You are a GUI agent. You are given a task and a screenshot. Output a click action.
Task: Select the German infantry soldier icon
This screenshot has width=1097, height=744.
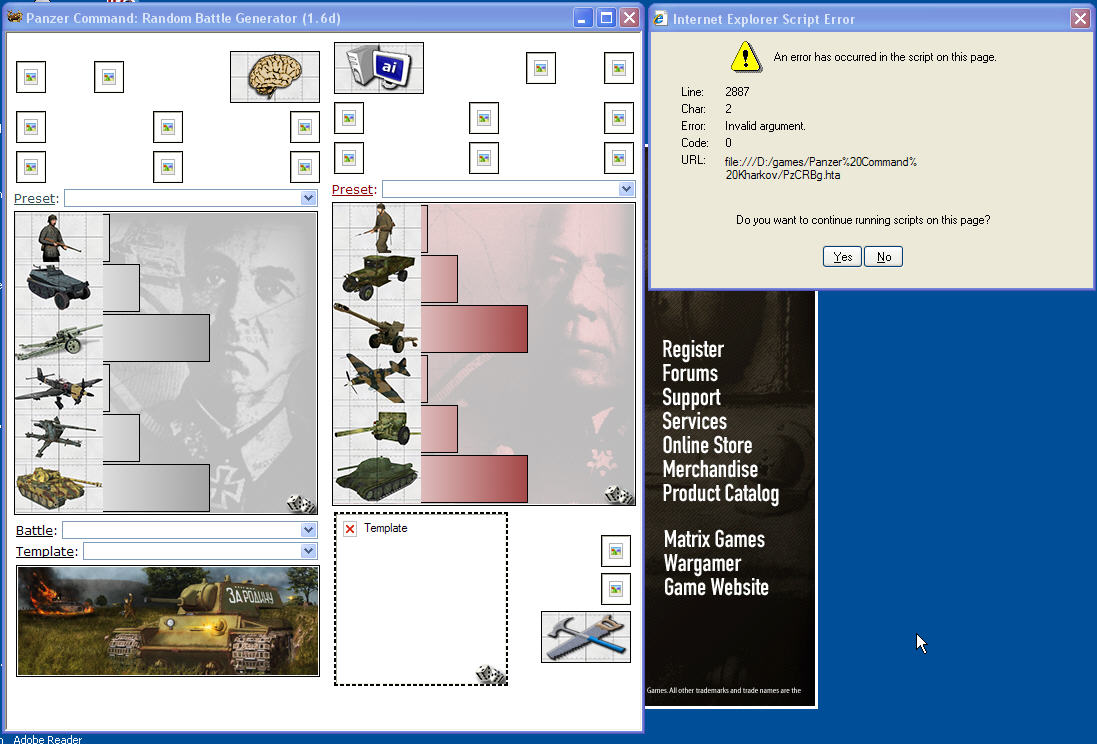point(59,238)
